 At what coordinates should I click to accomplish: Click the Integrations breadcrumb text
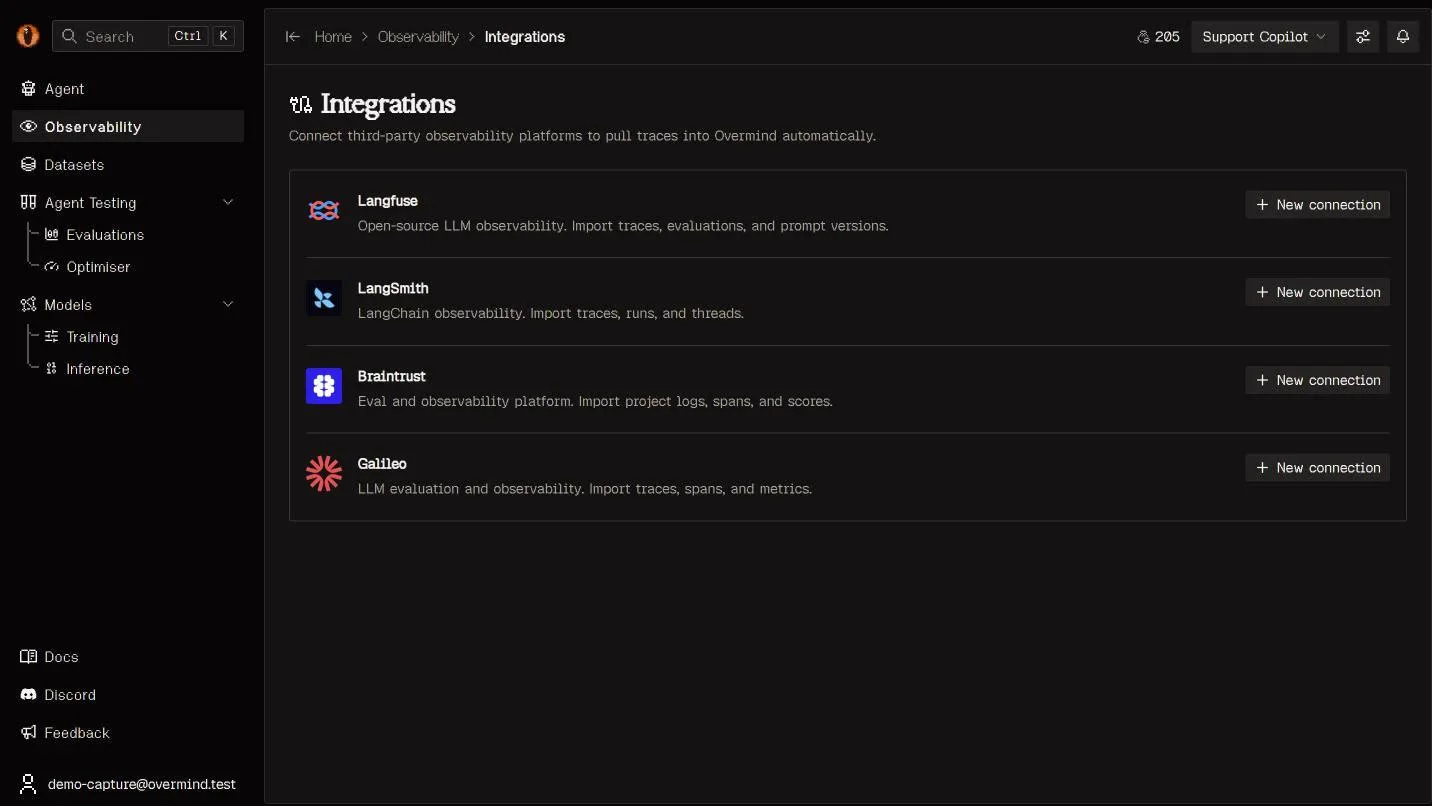coord(525,37)
